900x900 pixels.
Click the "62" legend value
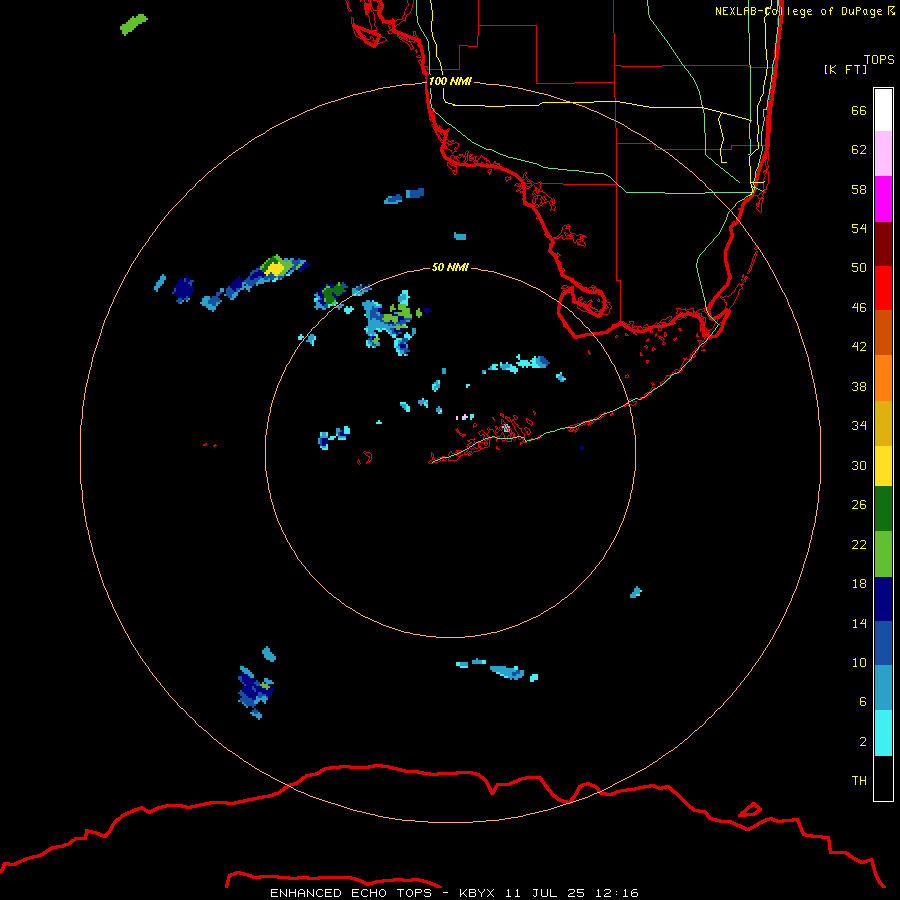(x=859, y=150)
